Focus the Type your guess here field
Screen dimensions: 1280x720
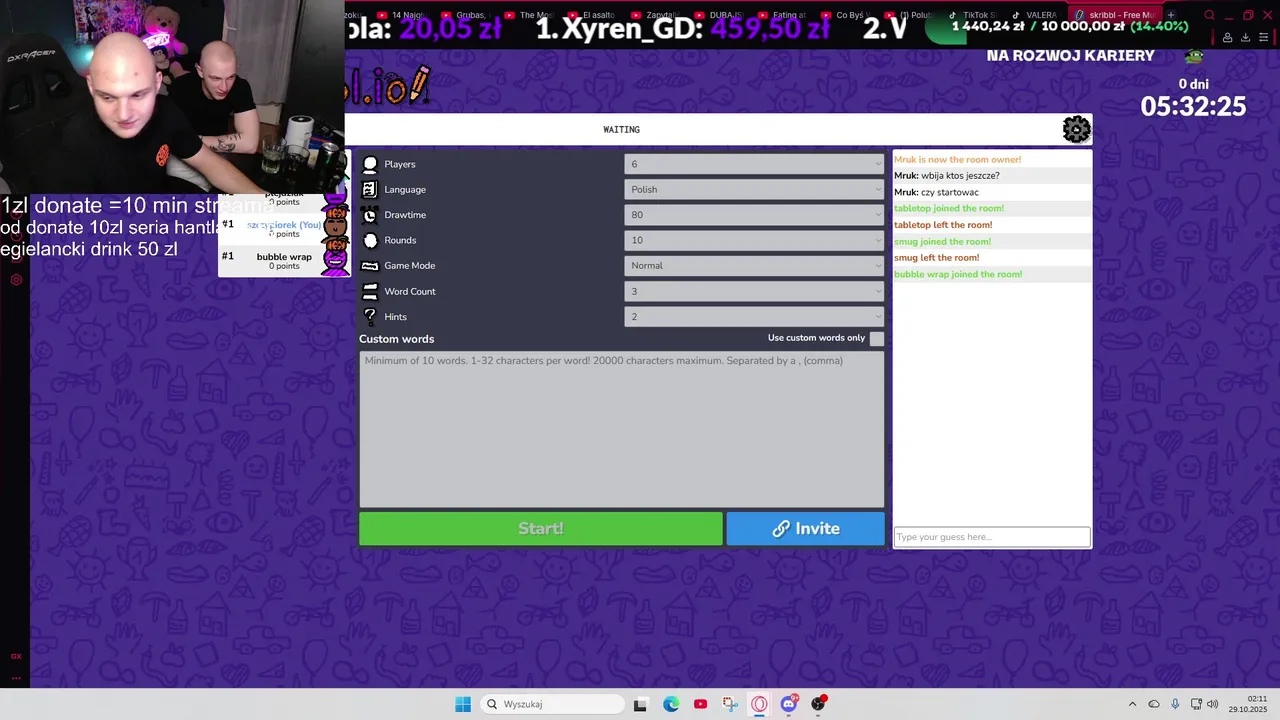(x=992, y=537)
